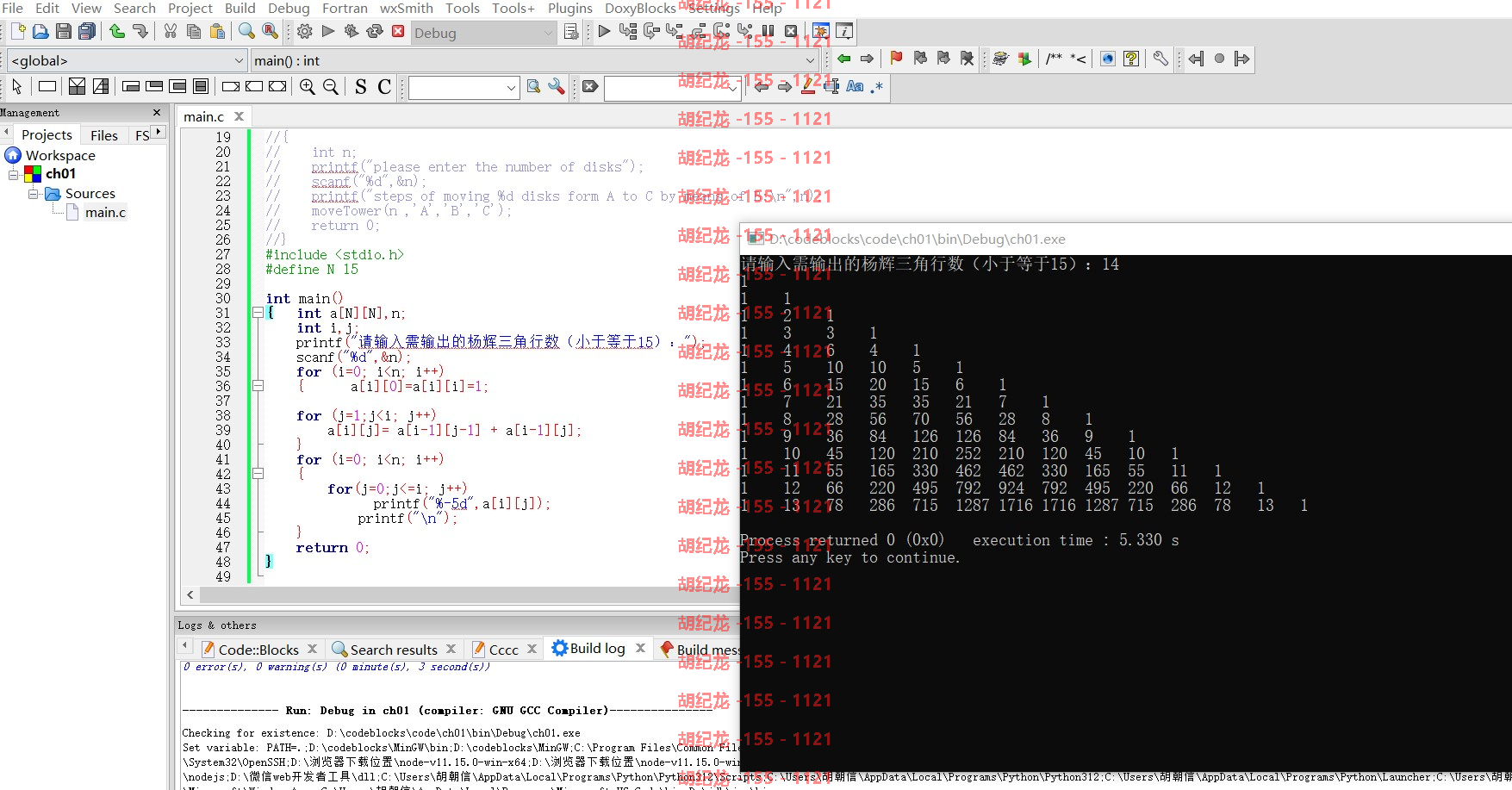Select main.c in the project tree
Screen dimensions: 1512x790
click(105, 212)
